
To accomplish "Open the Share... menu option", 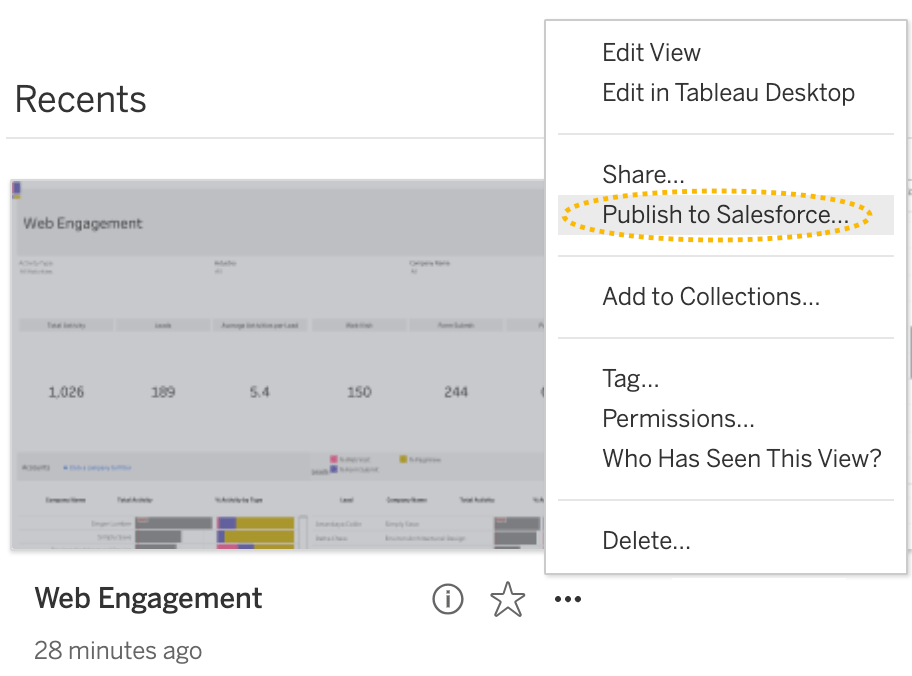I will [x=643, y=174].
